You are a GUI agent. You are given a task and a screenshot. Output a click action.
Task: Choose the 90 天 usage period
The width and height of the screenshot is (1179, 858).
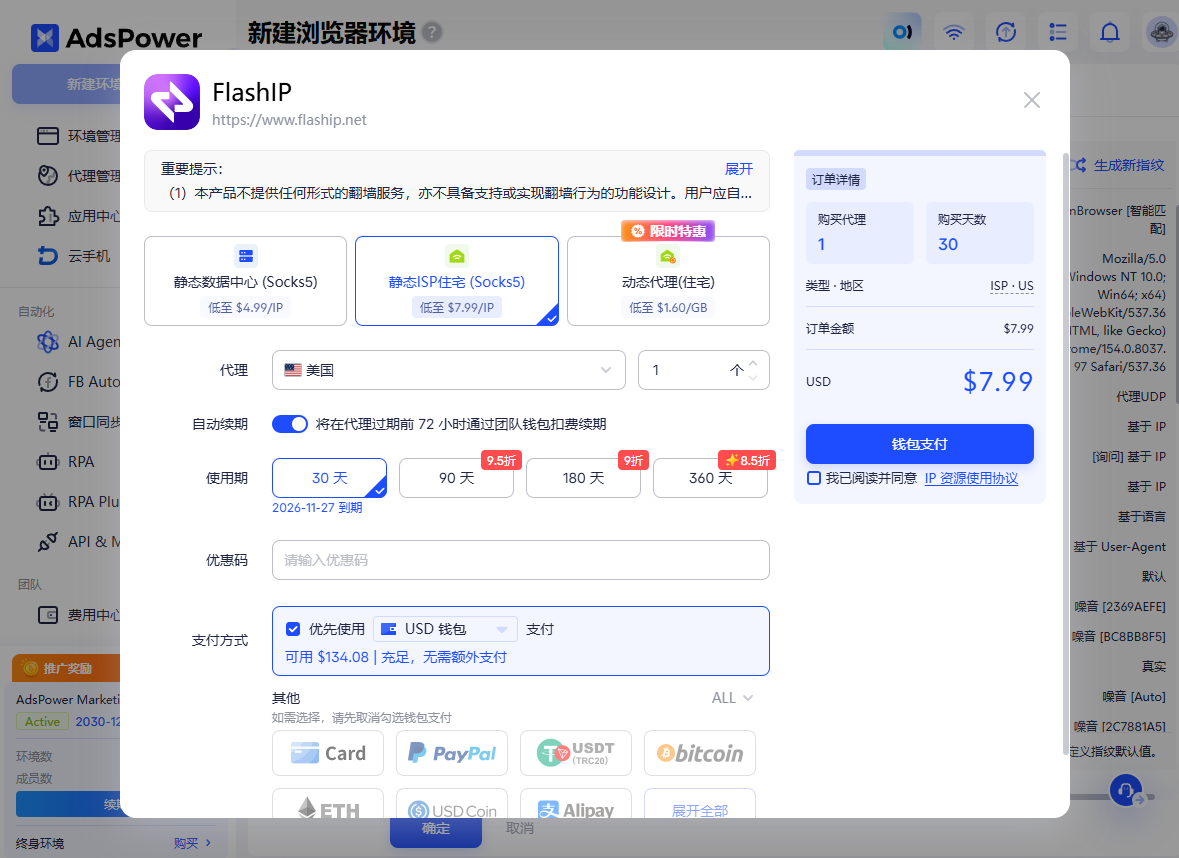click(456, 478)
